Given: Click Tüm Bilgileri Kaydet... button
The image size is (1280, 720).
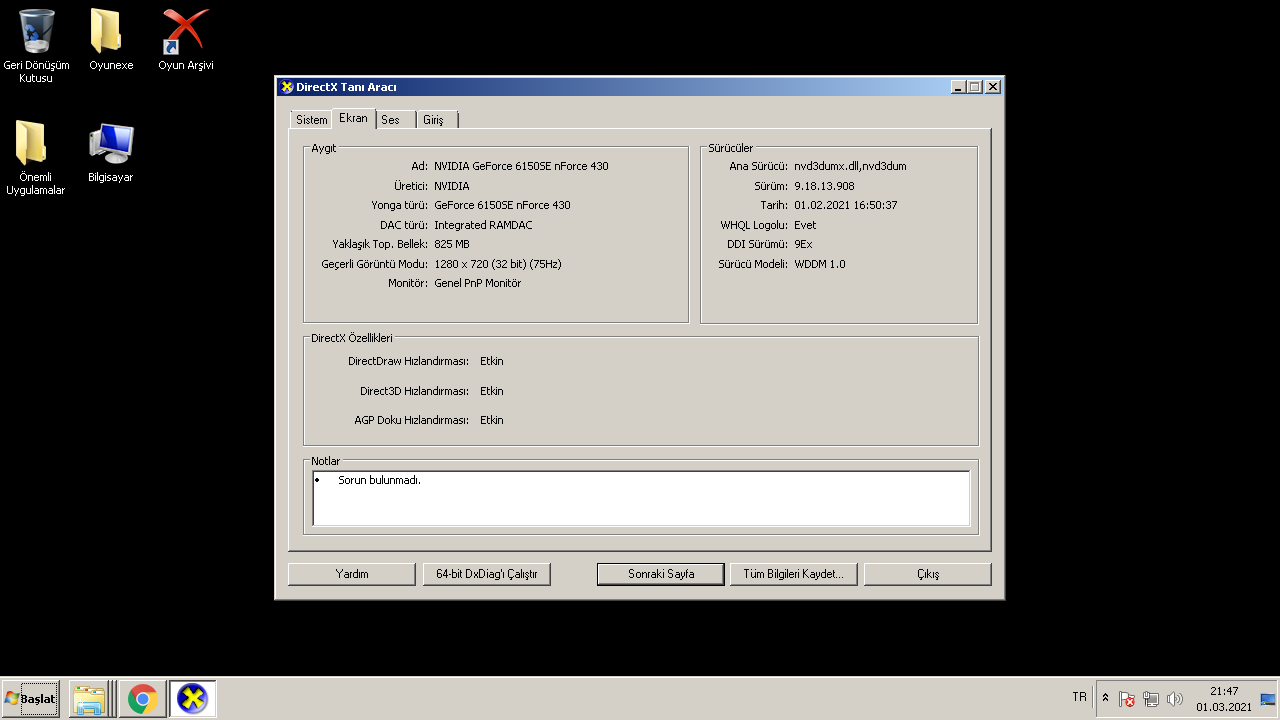Looking at the screenshot, I should pos(793,574).
